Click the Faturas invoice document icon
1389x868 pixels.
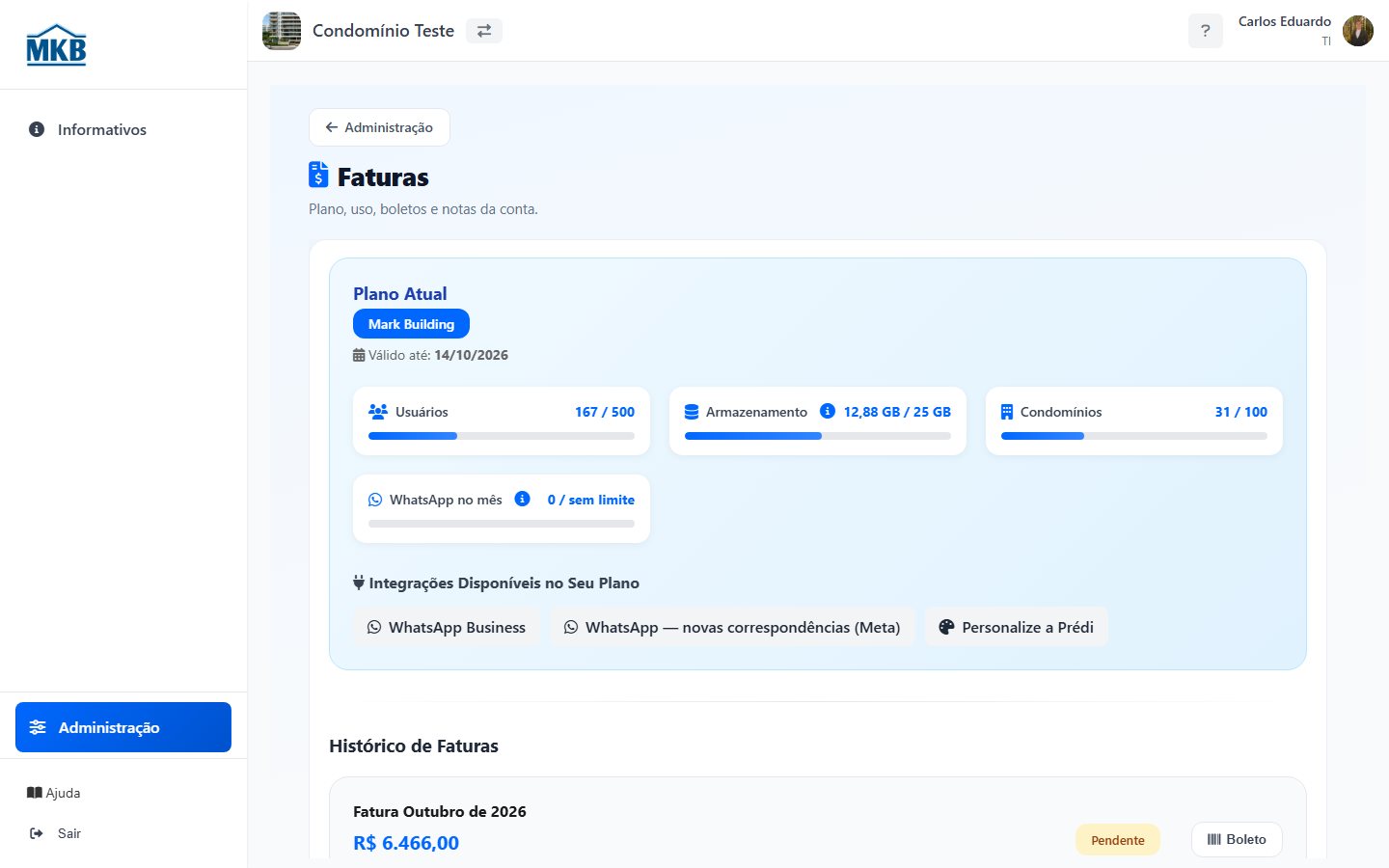click(318, 175)
